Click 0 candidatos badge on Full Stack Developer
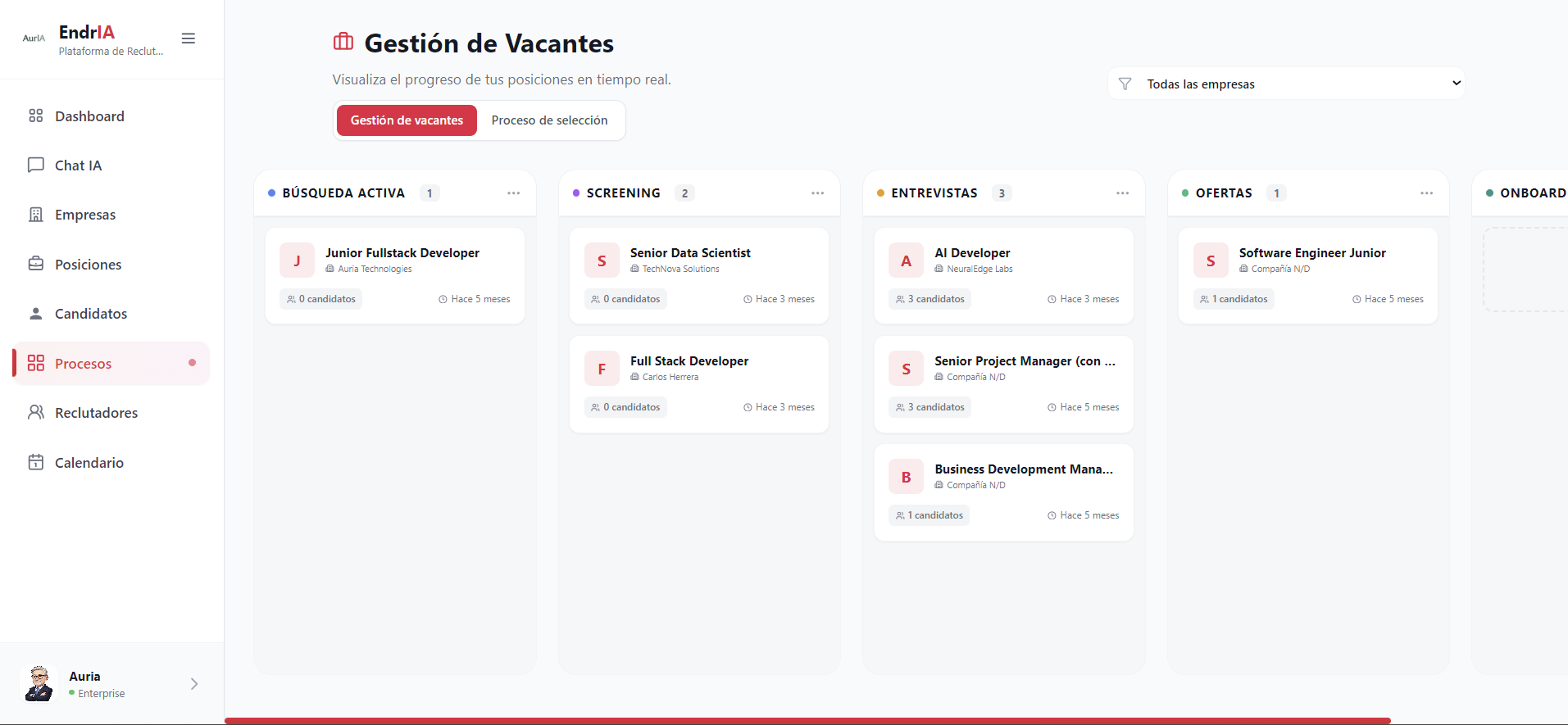Image resolution: width=1568 pixels, height=725 pixels. pos(625,407)
